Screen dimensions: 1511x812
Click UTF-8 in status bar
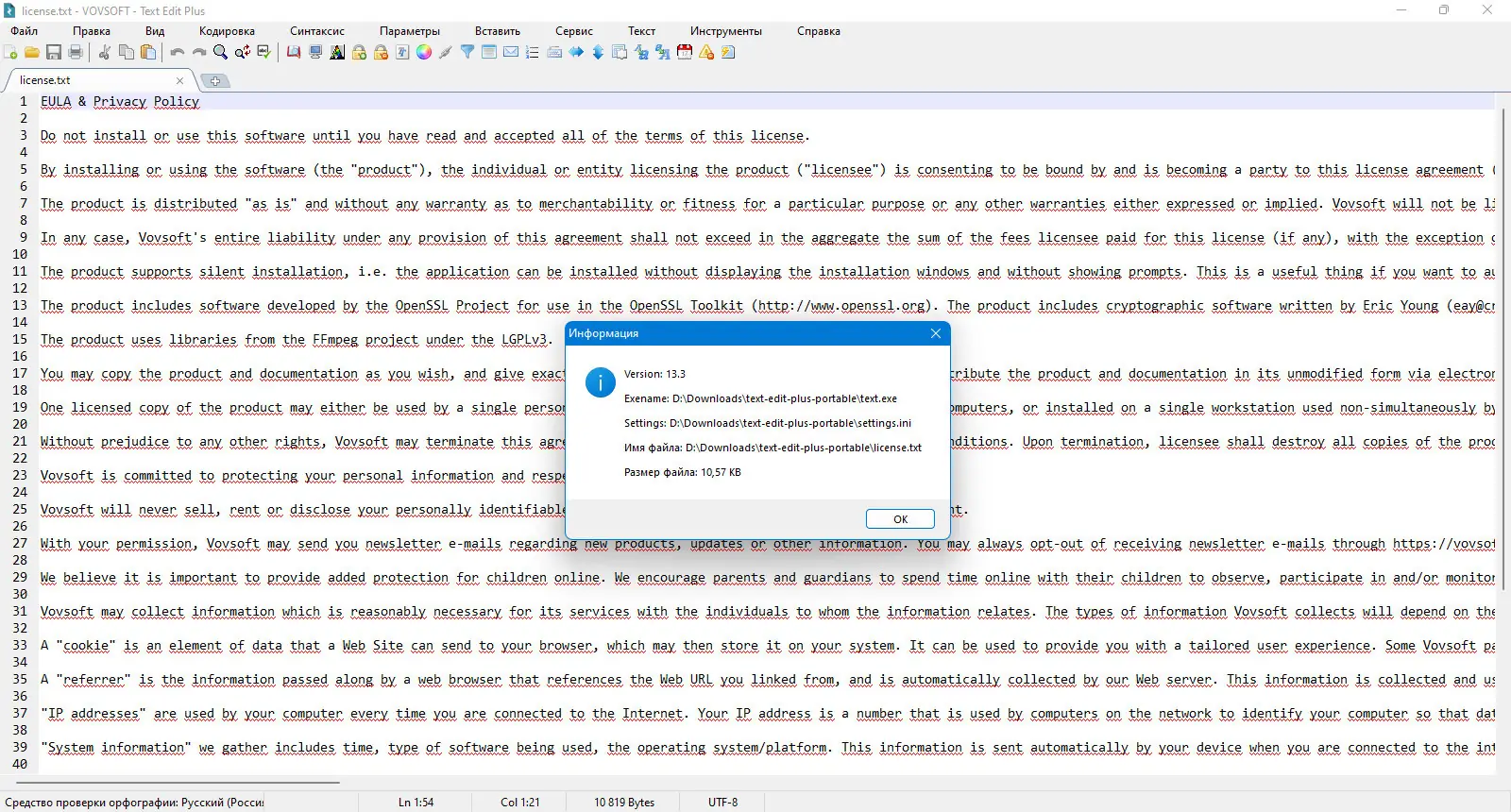pos(723,803)
